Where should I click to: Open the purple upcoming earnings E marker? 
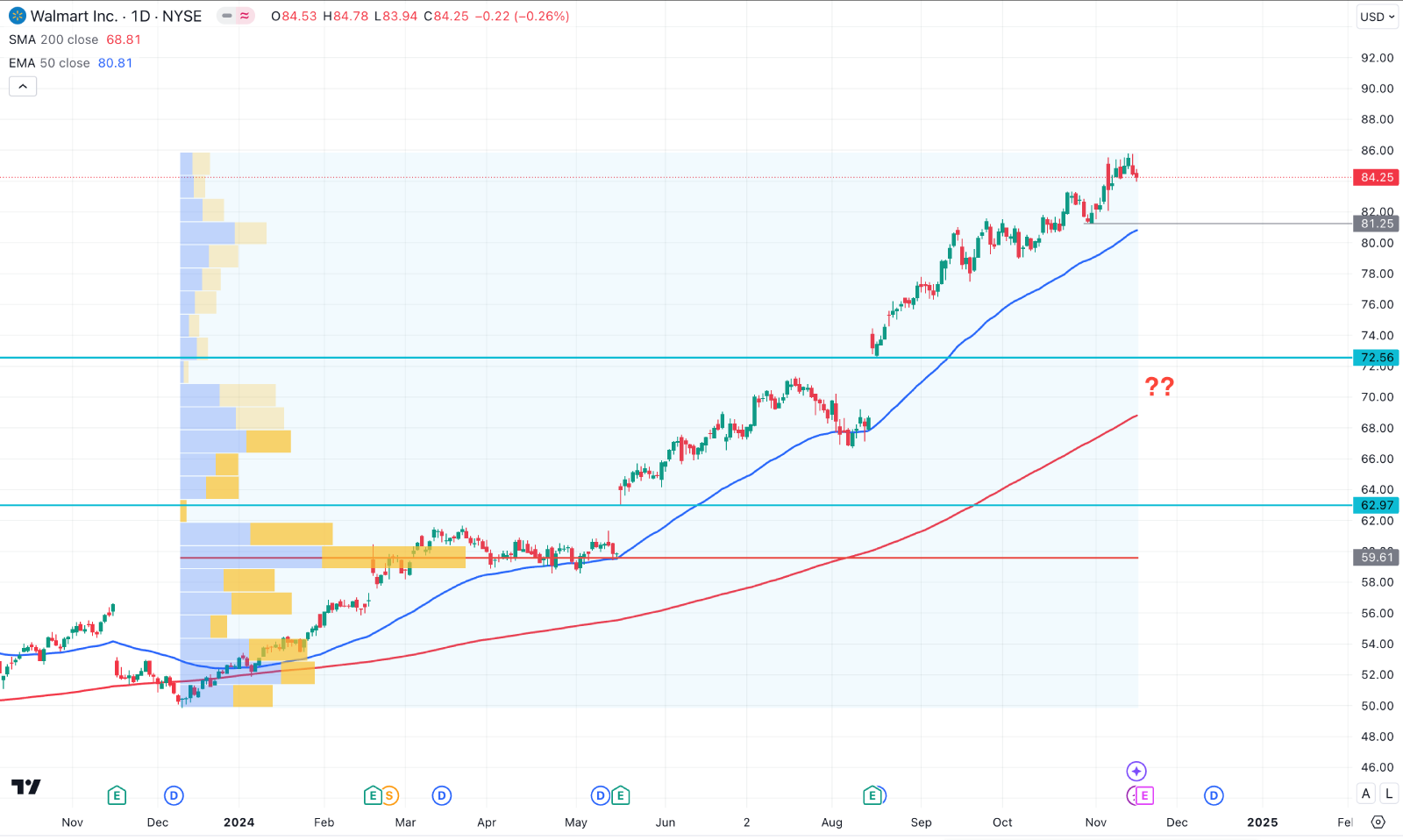(1144, 796)
